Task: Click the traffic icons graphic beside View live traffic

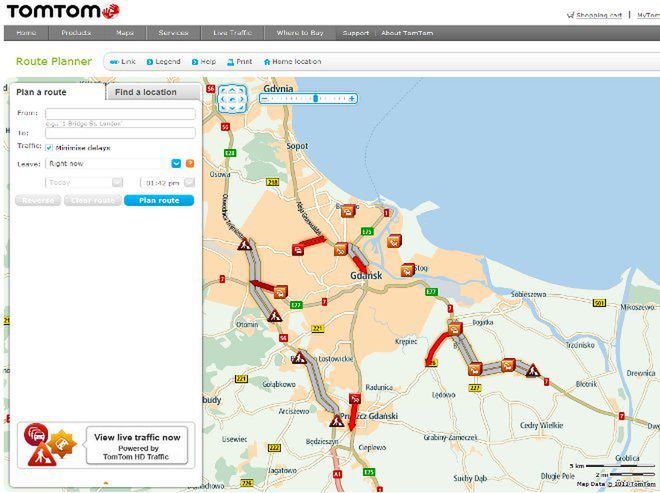Action: tap(51, 445)
